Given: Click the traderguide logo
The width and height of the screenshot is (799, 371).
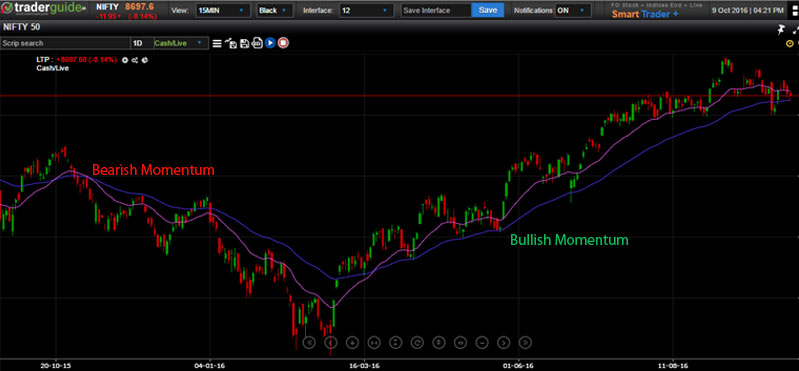Looking at the screenshot, I should (x=44, y=9).
